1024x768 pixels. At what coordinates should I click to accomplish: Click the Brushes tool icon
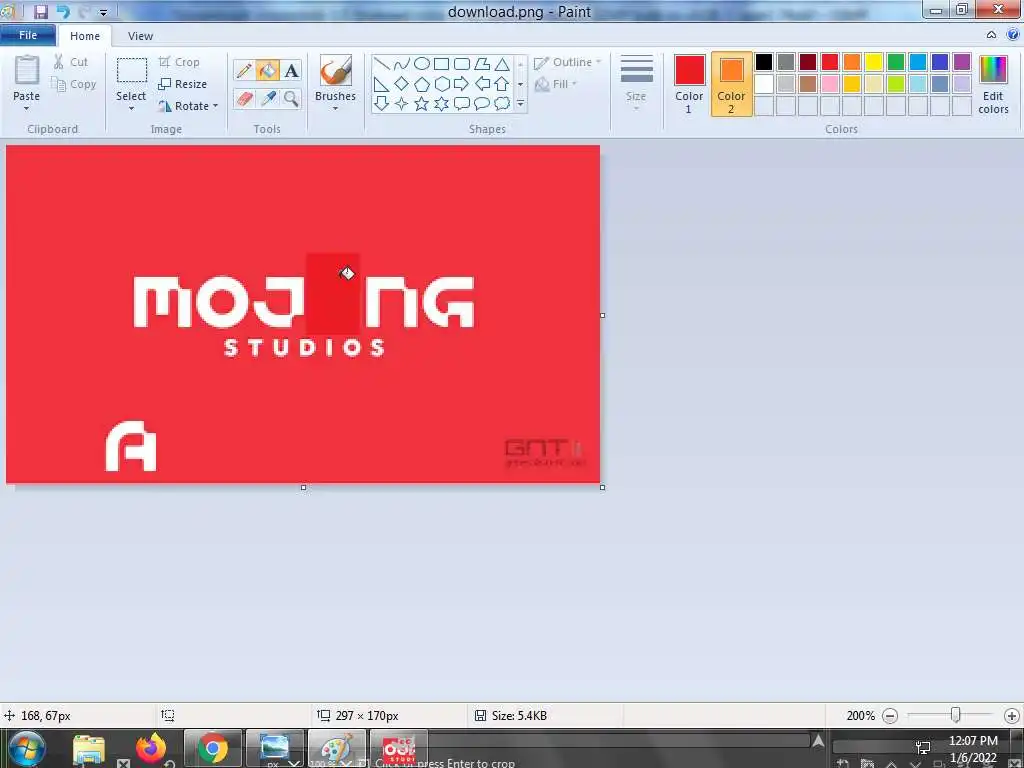point(336,70)
